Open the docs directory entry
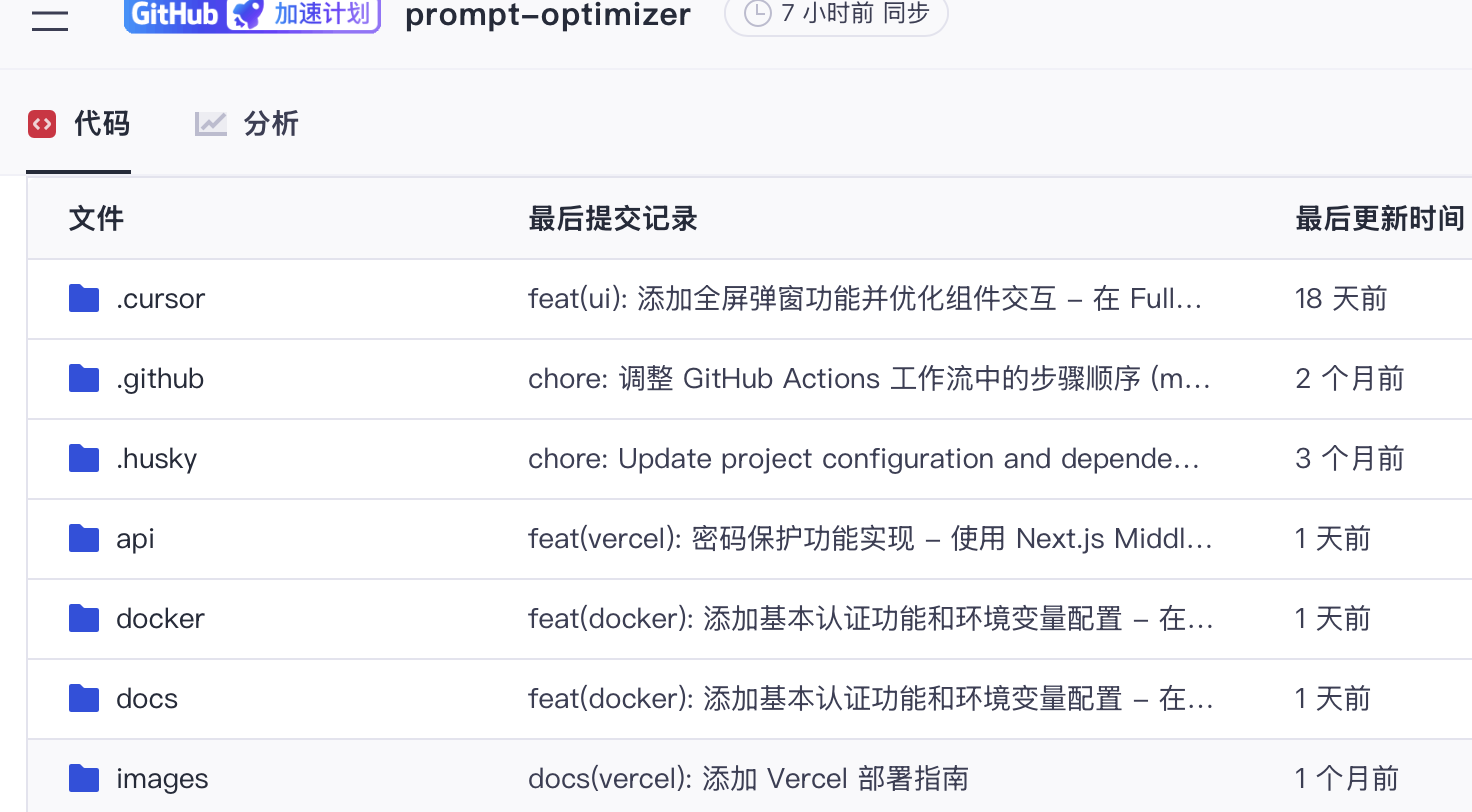The width and height of the screenshot is (1472, 812). [146, 698]
